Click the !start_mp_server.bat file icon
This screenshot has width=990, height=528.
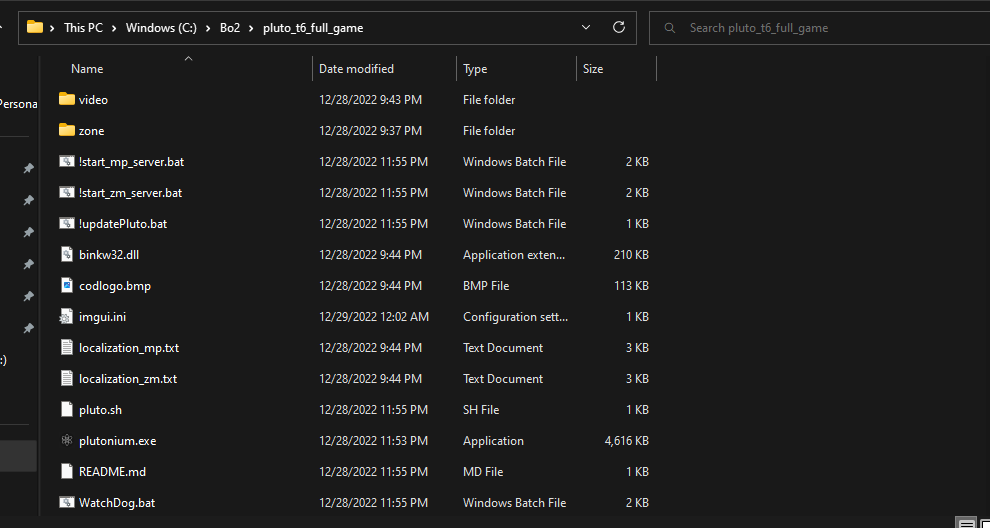[67, 161]
